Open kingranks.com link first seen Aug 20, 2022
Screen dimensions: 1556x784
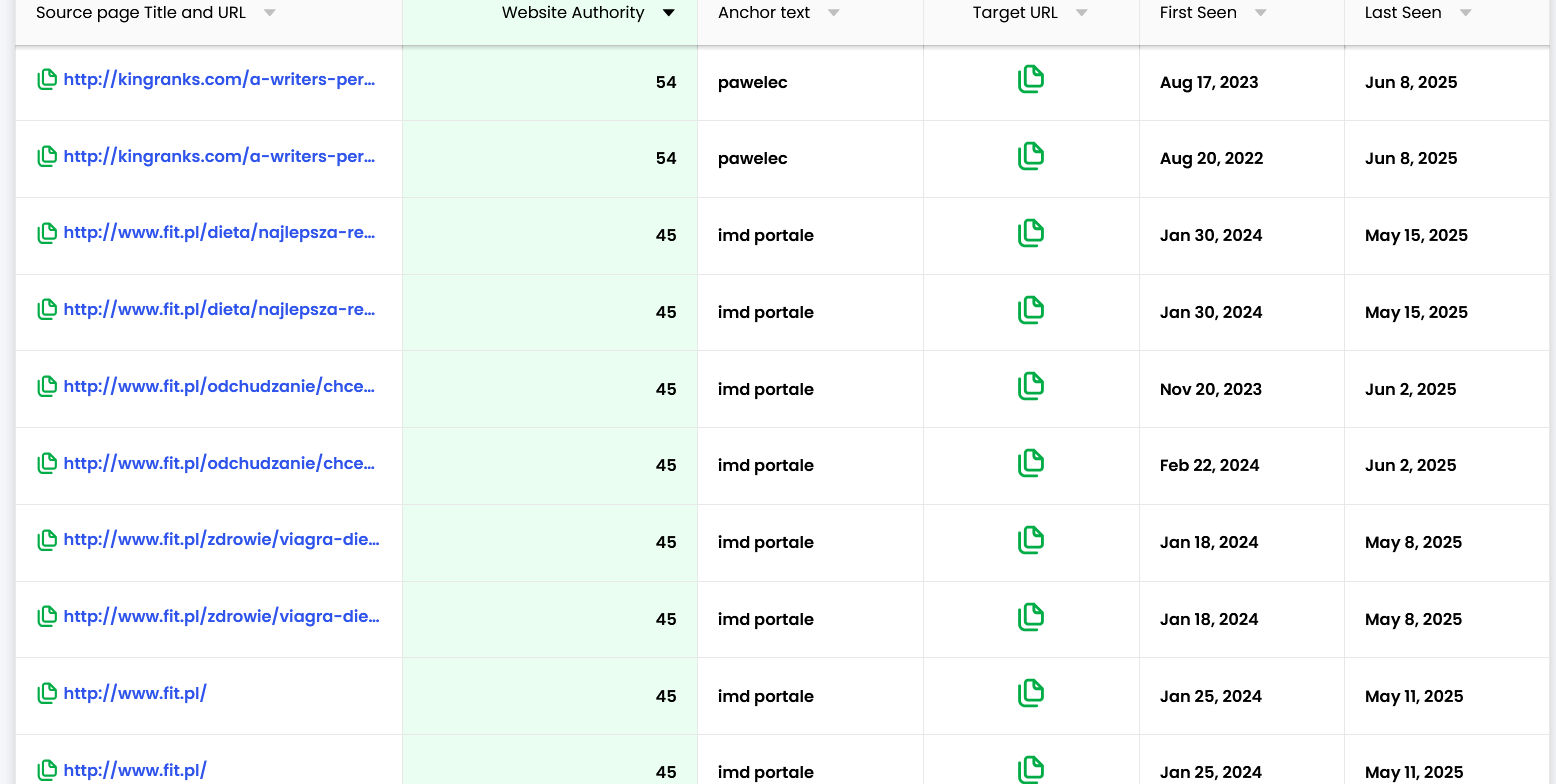pyautogui.click(x=219, y=156)
